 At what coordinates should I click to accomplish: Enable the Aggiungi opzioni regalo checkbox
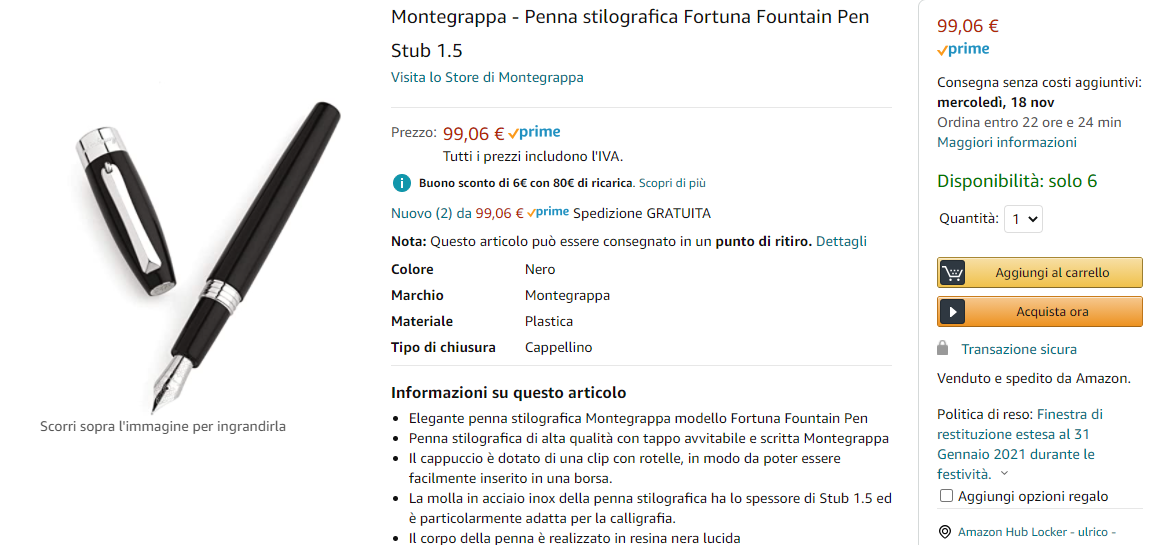point(946,496)
